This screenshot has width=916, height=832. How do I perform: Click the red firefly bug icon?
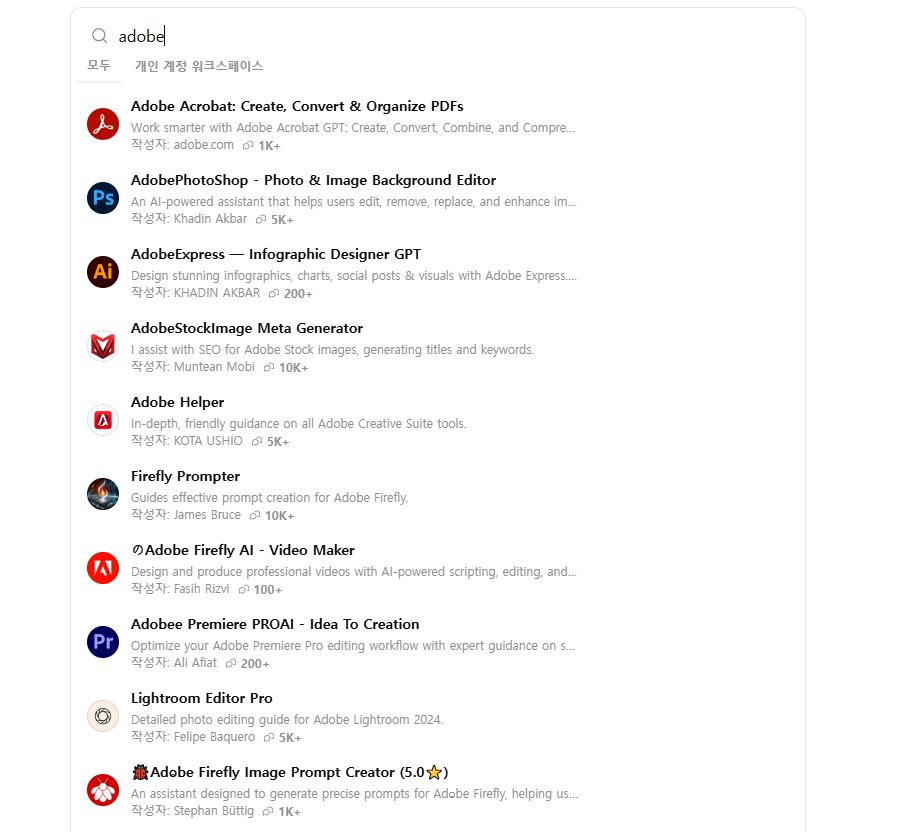(x=103, y=790)
